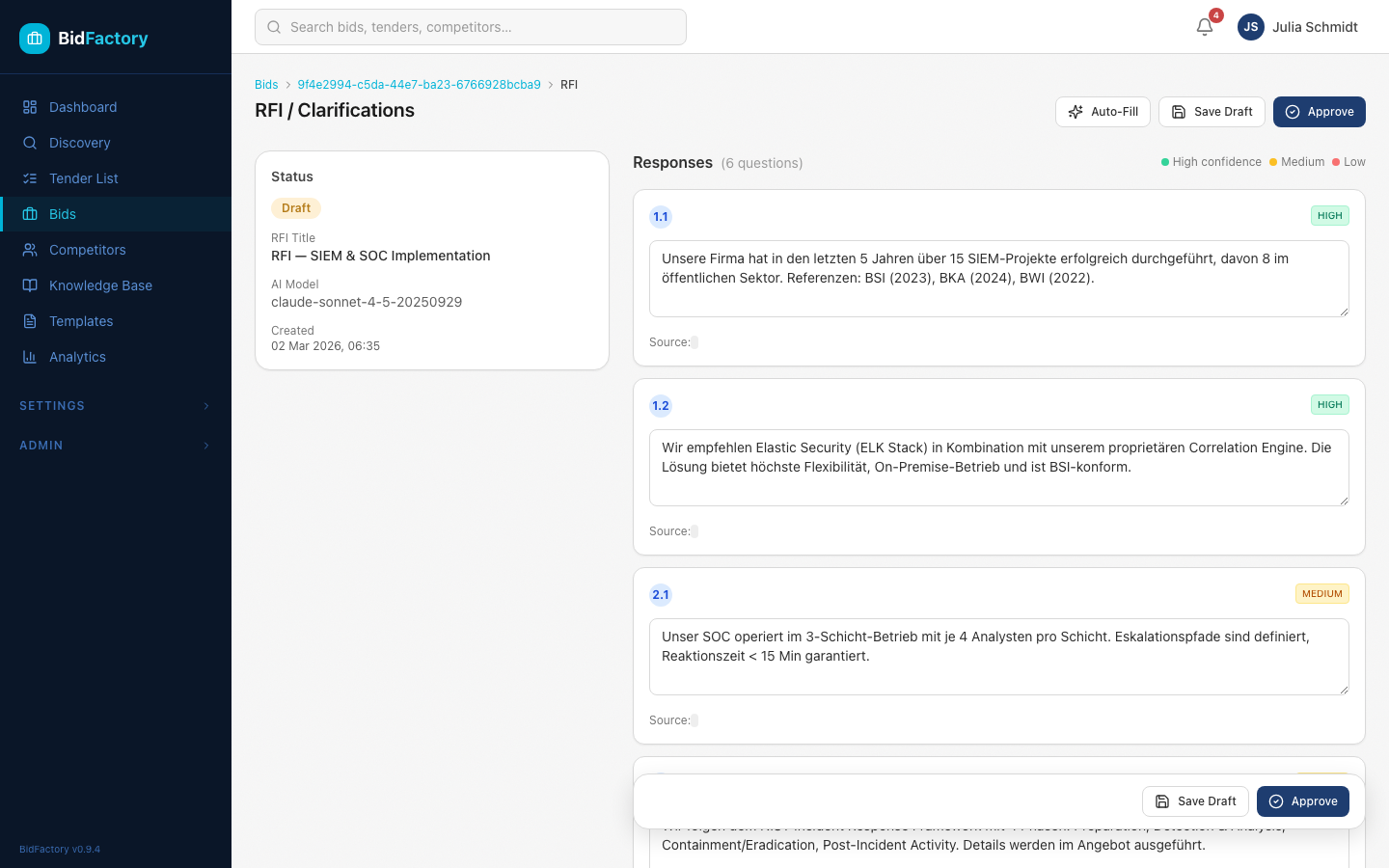
Task: Click the Auto-Fill sparkle icon
Action: tap(1076, 112)
